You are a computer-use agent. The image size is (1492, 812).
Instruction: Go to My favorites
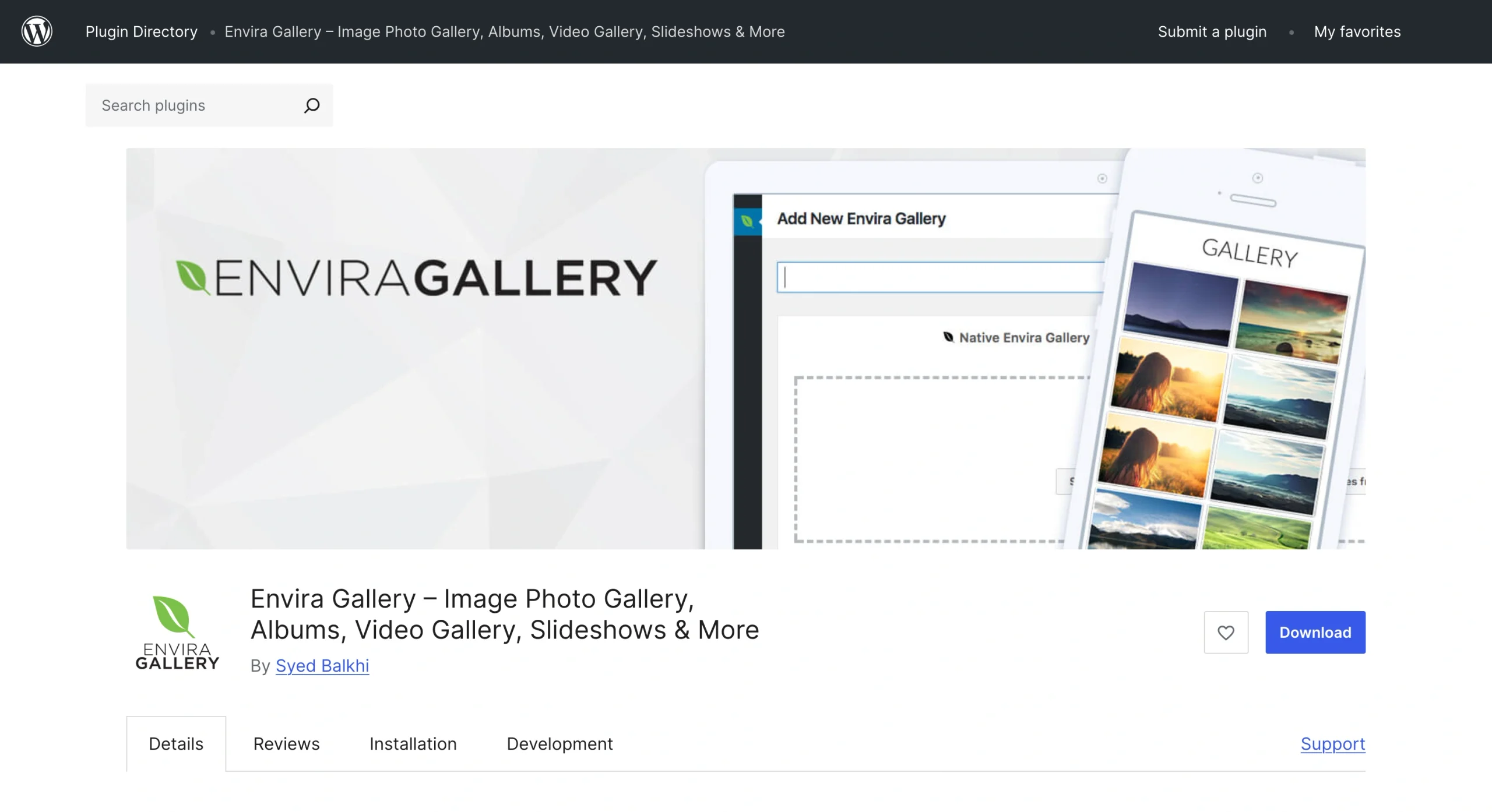click(1357, 31)
